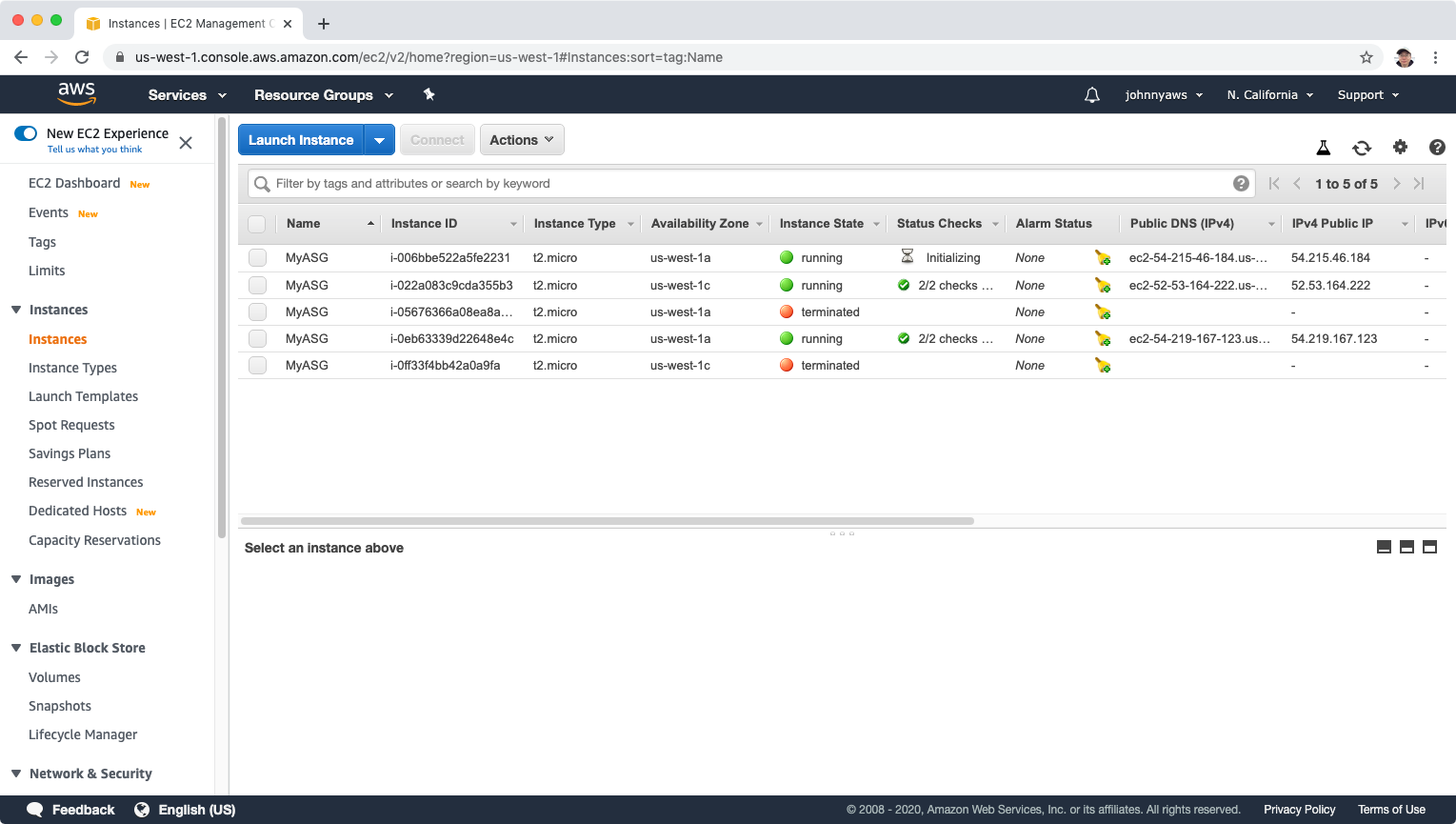Viewport: 1456px width, 824px height.
Task: Click alarm icon for instance i-0eb63339d22648e4c
Action: coord(1103,338)
